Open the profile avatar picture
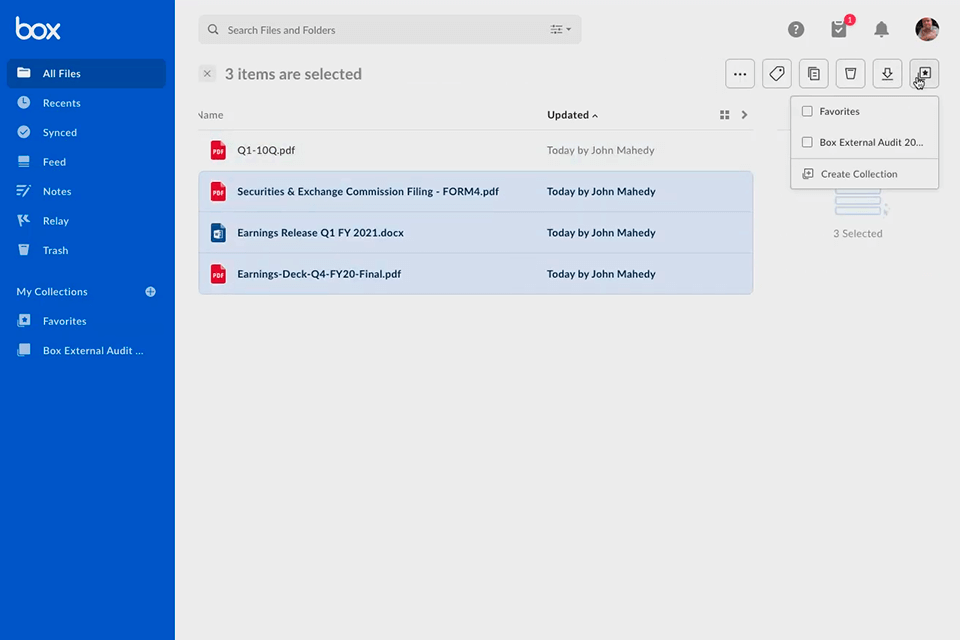This screenshot has width=960, height=640. pyautogui.click(x=926, y=29)
